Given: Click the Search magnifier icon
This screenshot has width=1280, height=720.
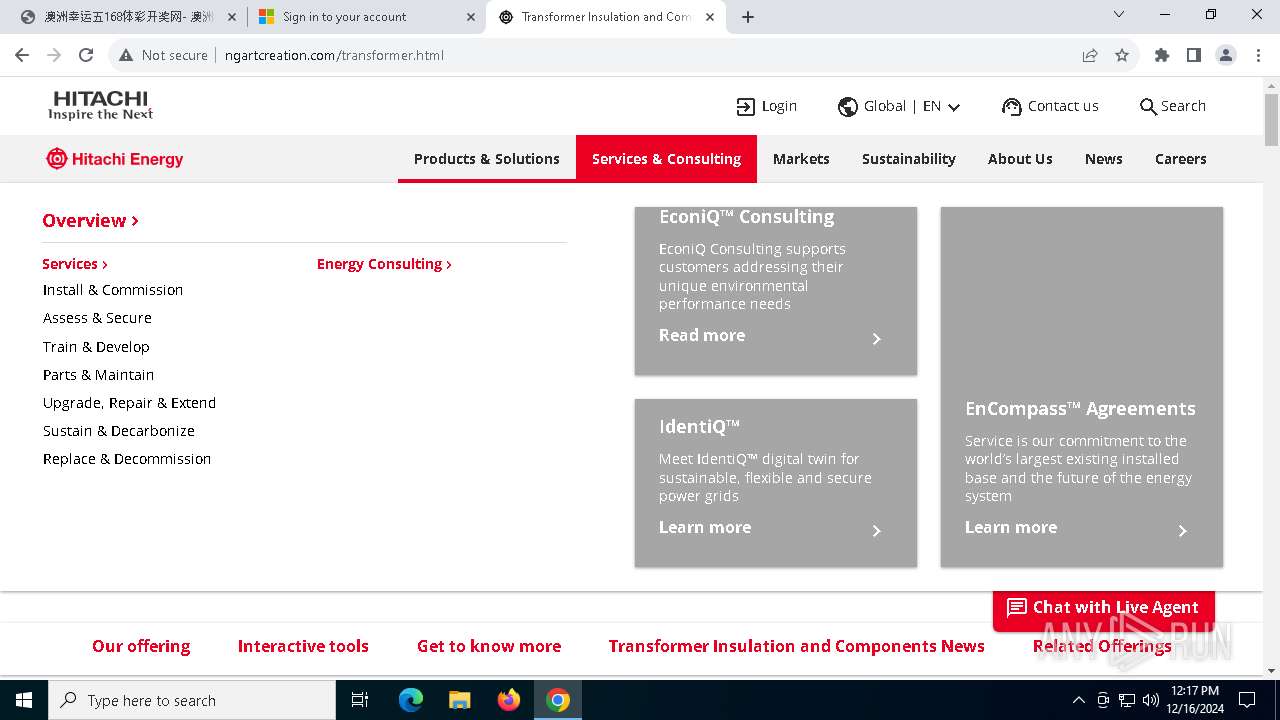Looking at the screenshot, I should click(x=1148, y=107).
